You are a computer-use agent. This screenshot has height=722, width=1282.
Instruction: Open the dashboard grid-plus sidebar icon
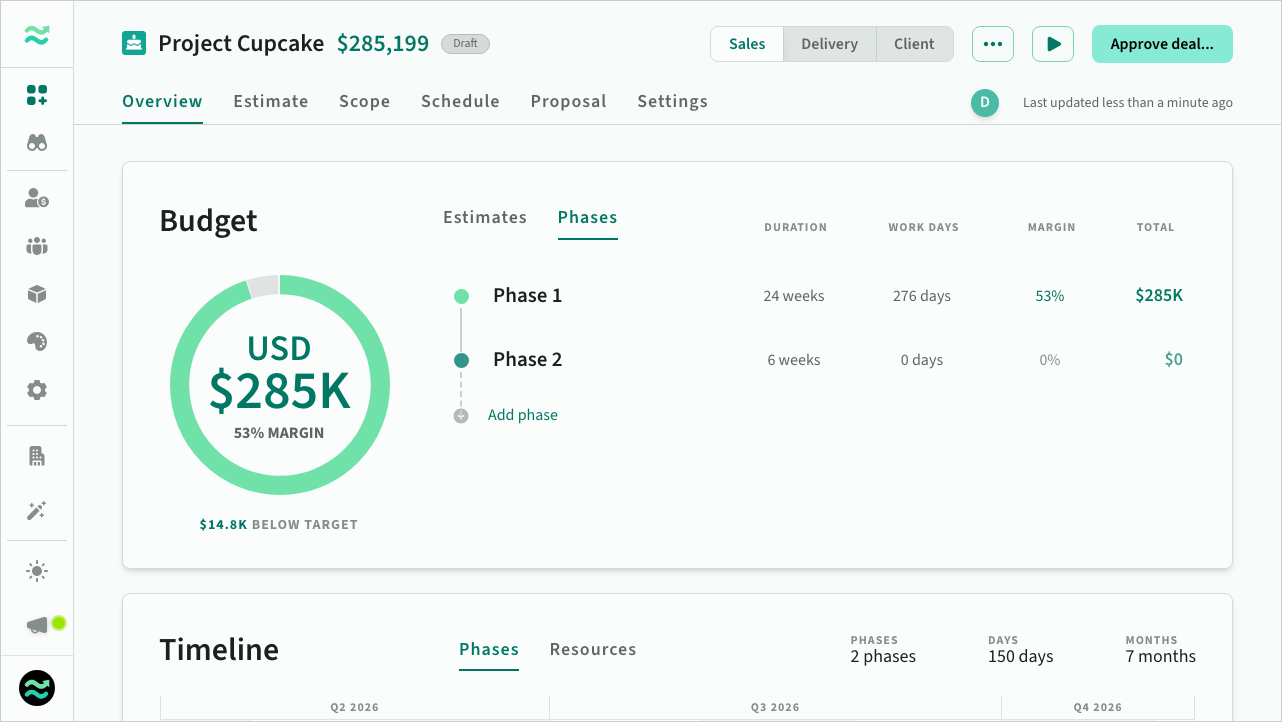(37, 95)
